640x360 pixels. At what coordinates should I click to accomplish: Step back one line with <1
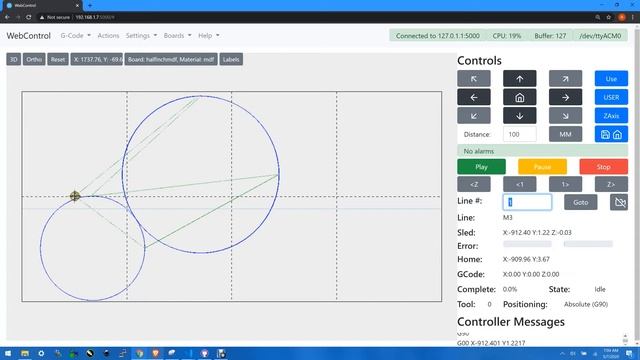coord(519,184)
